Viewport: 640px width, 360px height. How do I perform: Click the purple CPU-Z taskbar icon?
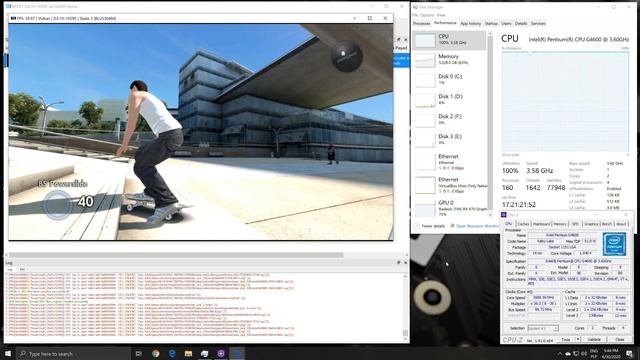(221, 353)
